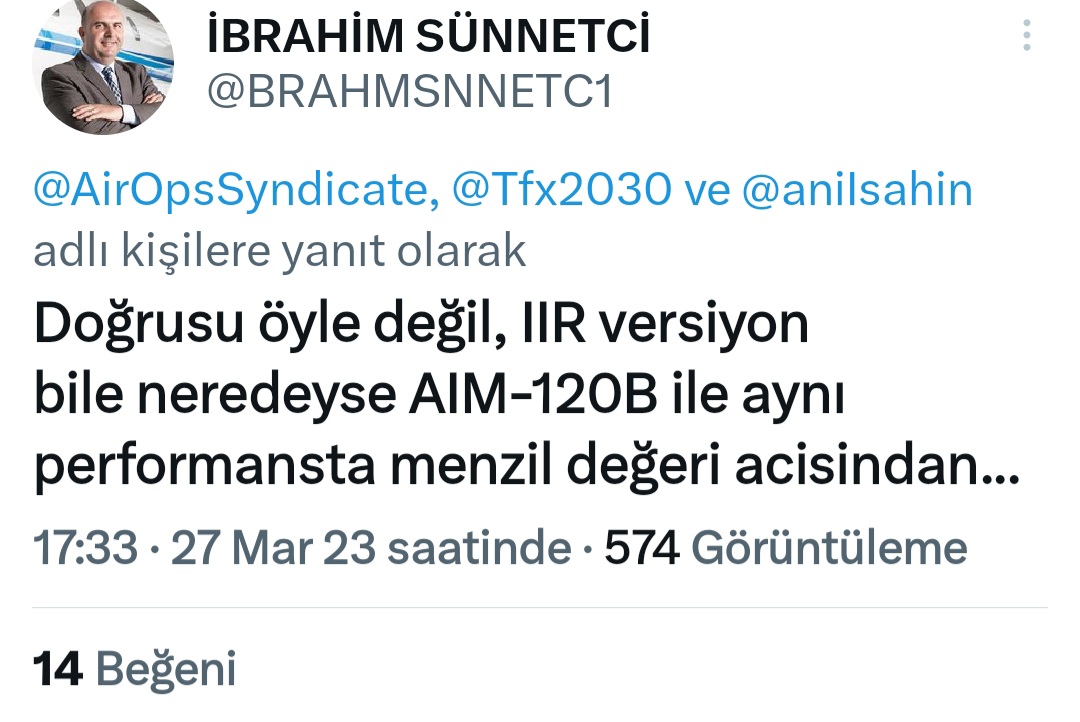Click the '27 Mar 23' date

click(273, 548)
